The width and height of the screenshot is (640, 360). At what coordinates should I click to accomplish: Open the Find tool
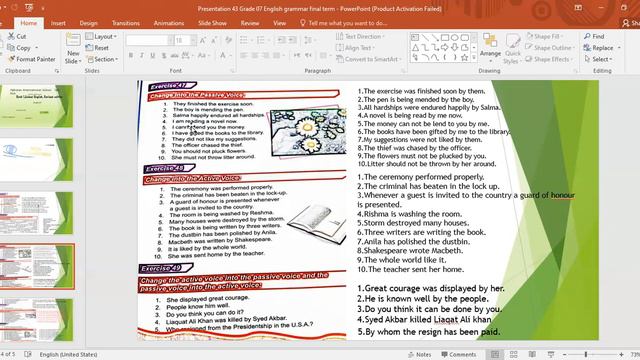click(594, 36)
